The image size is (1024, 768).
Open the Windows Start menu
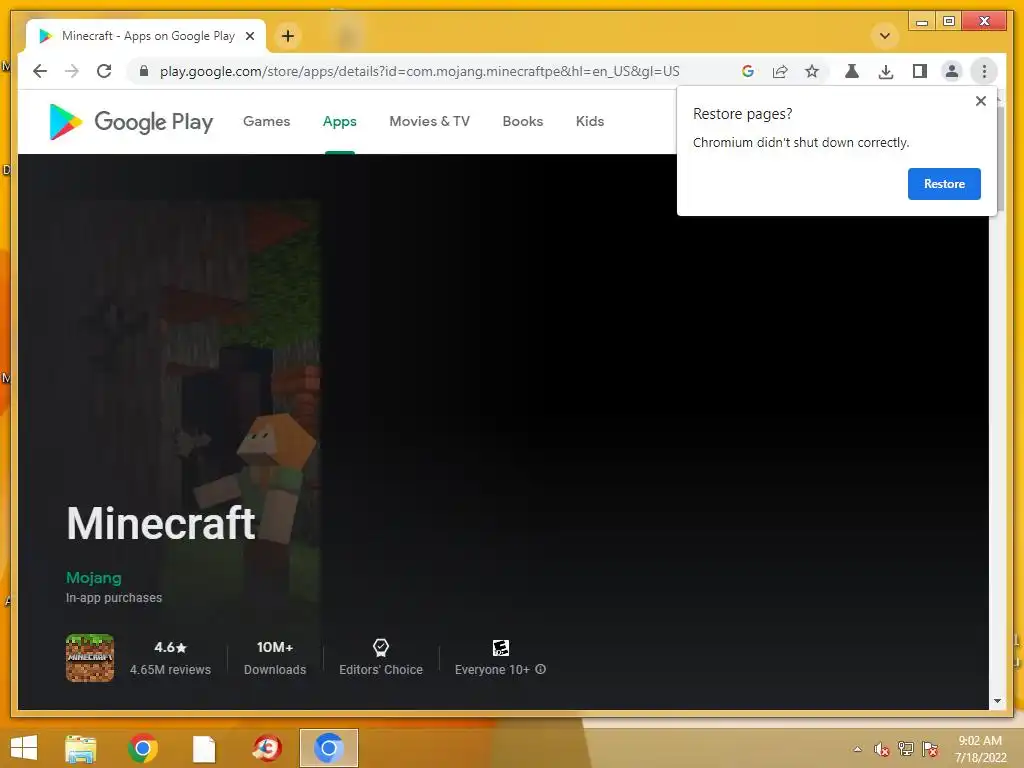24,748
